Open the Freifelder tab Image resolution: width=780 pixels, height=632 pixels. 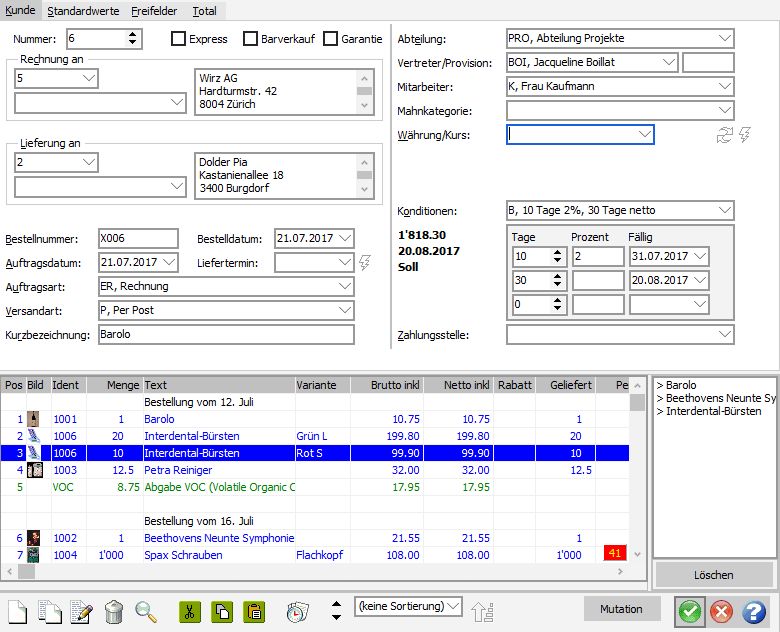(157, 11)
